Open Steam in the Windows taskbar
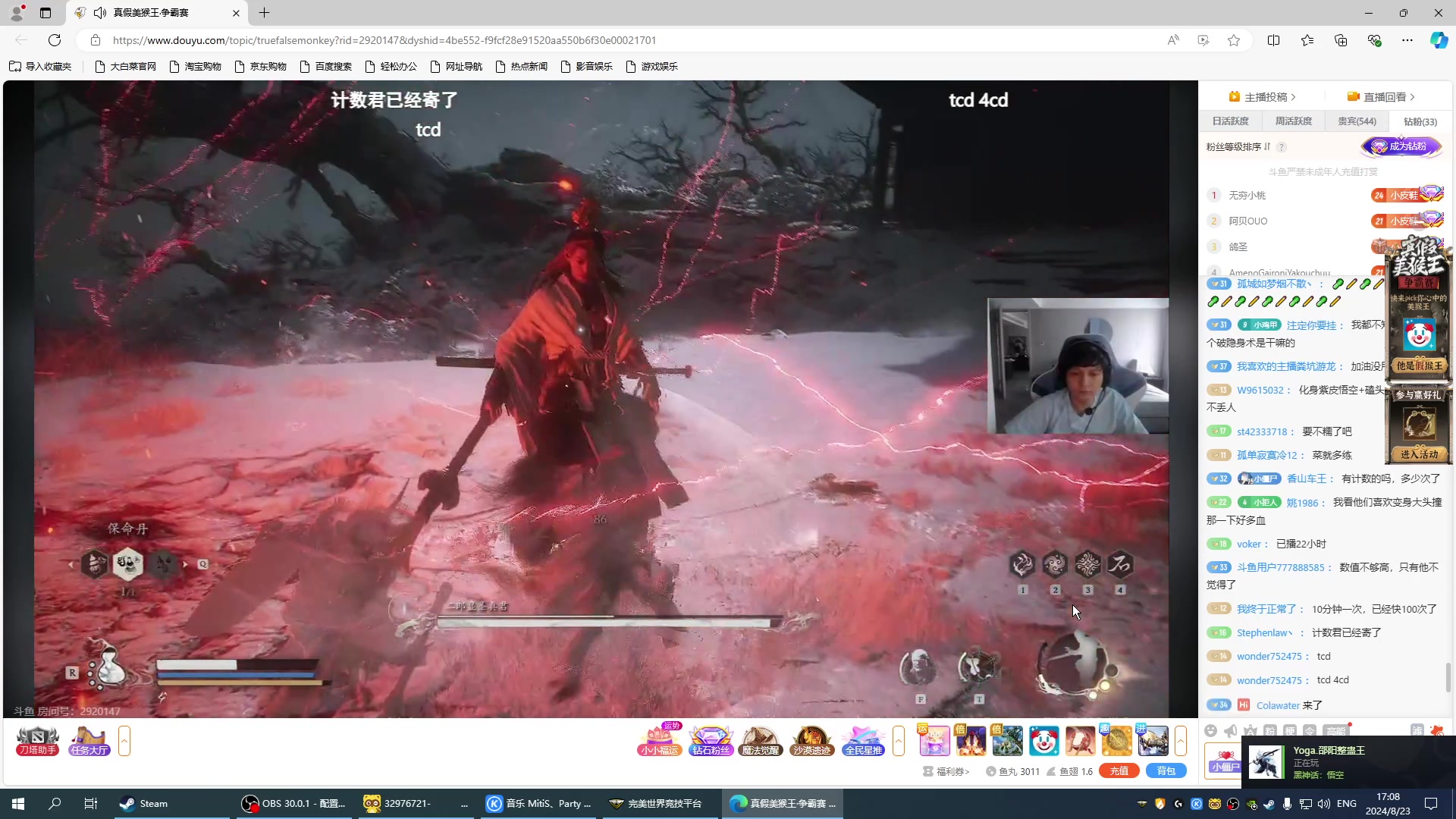1456x819 pixels. (x=172, y=803)
